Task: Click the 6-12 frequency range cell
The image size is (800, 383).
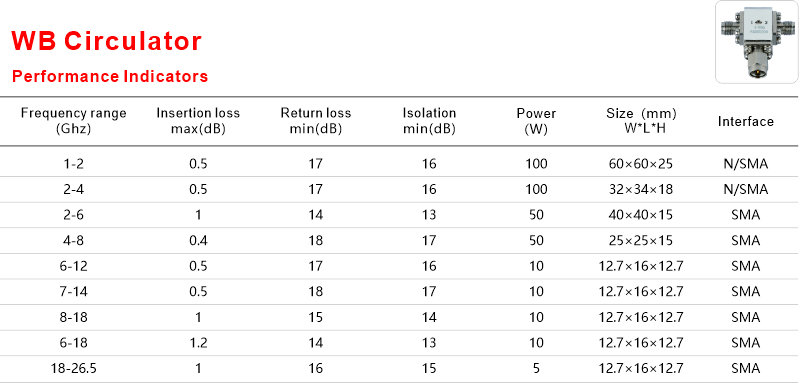Action: pos(73,266)
